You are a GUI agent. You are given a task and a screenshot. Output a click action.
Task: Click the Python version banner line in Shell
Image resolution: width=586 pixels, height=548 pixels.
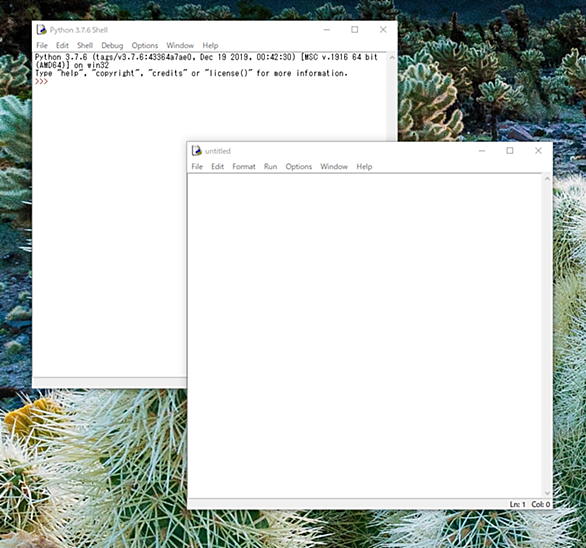[206, 61]
